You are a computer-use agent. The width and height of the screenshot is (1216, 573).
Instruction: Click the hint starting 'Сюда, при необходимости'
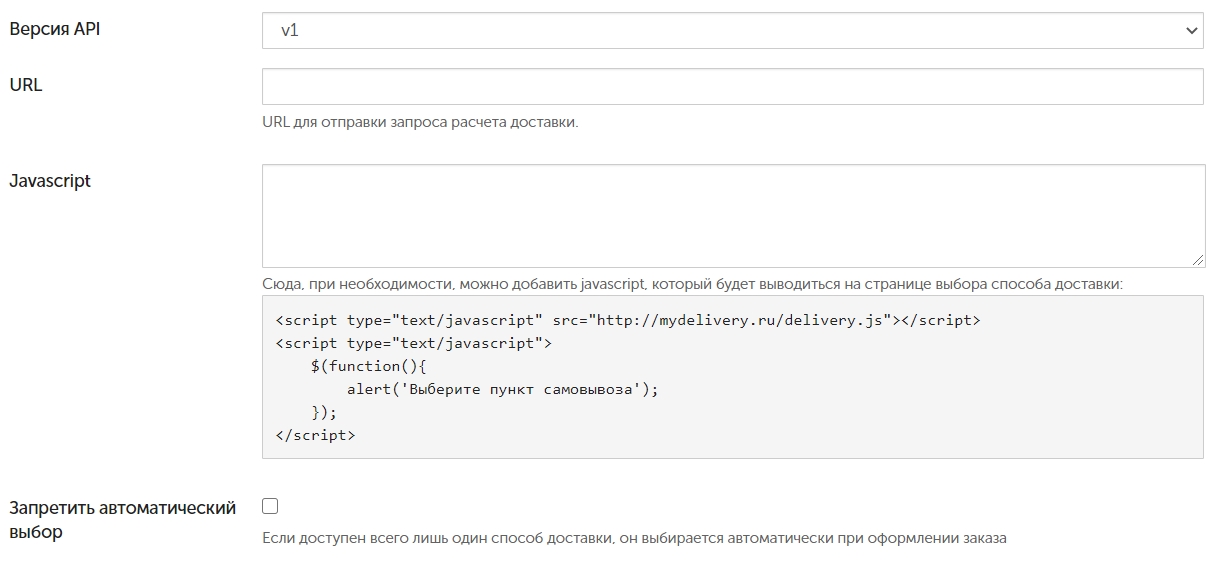point(692,284)
